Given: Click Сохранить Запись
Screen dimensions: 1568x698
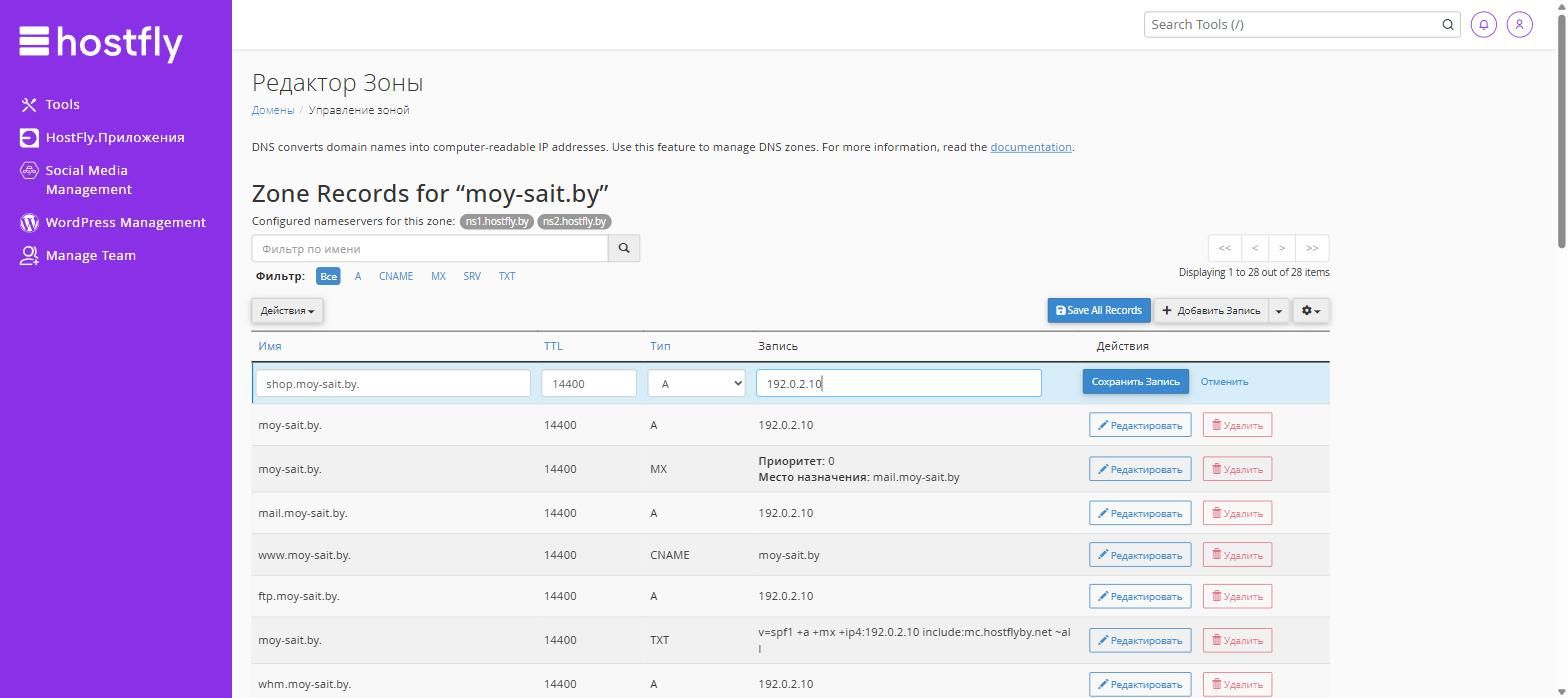Looking at the screenshot, I should pos(1135,382).
